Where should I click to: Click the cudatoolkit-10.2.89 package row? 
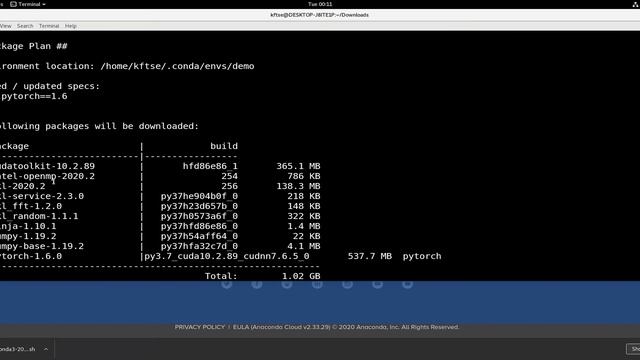point(160,166)
